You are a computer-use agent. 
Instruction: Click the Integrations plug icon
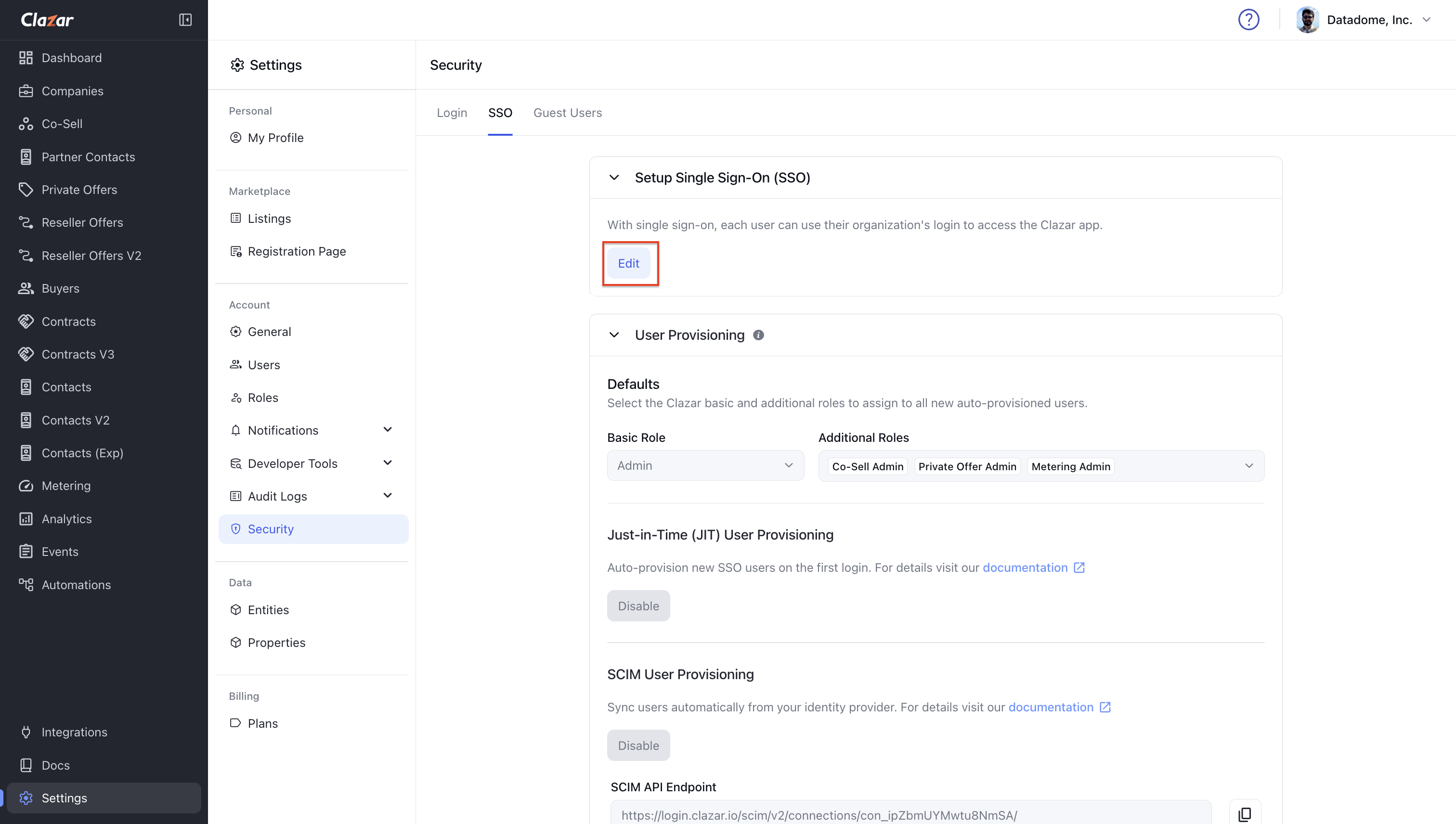point(26,732)
